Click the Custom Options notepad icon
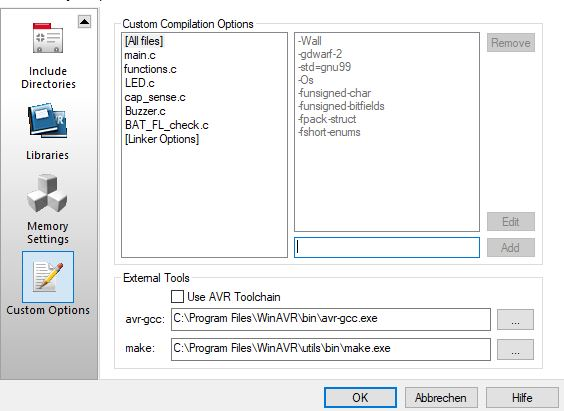Viewport: 564px width, 411px height. 48,277
